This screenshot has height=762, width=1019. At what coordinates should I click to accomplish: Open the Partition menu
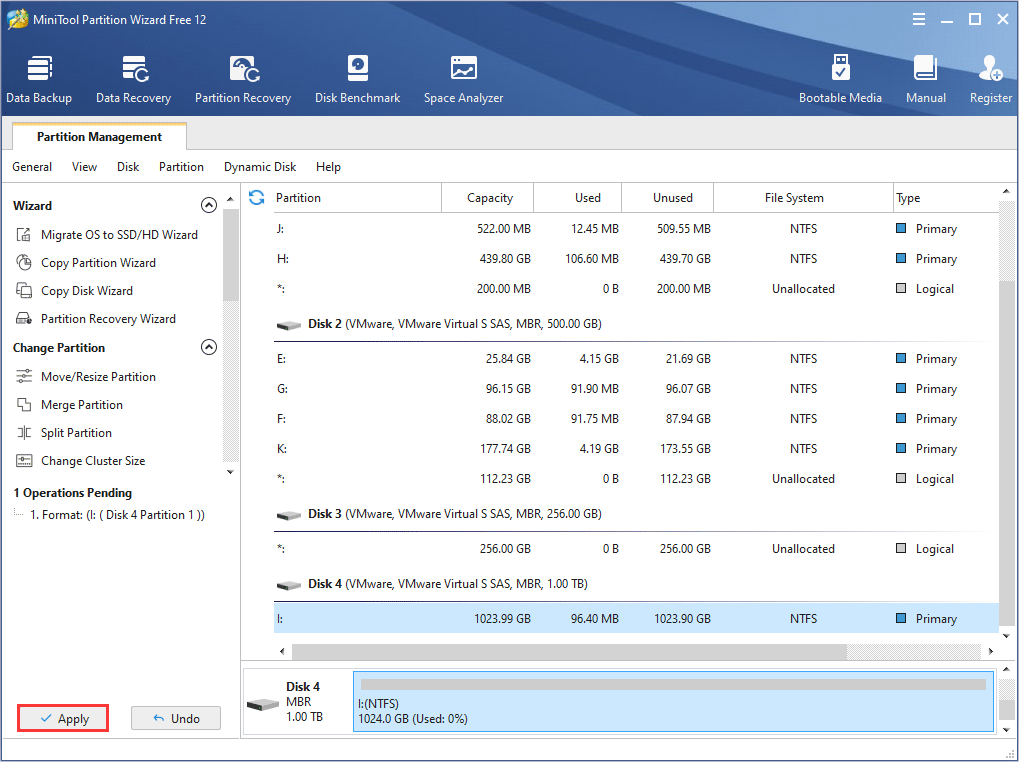[181, 167]
